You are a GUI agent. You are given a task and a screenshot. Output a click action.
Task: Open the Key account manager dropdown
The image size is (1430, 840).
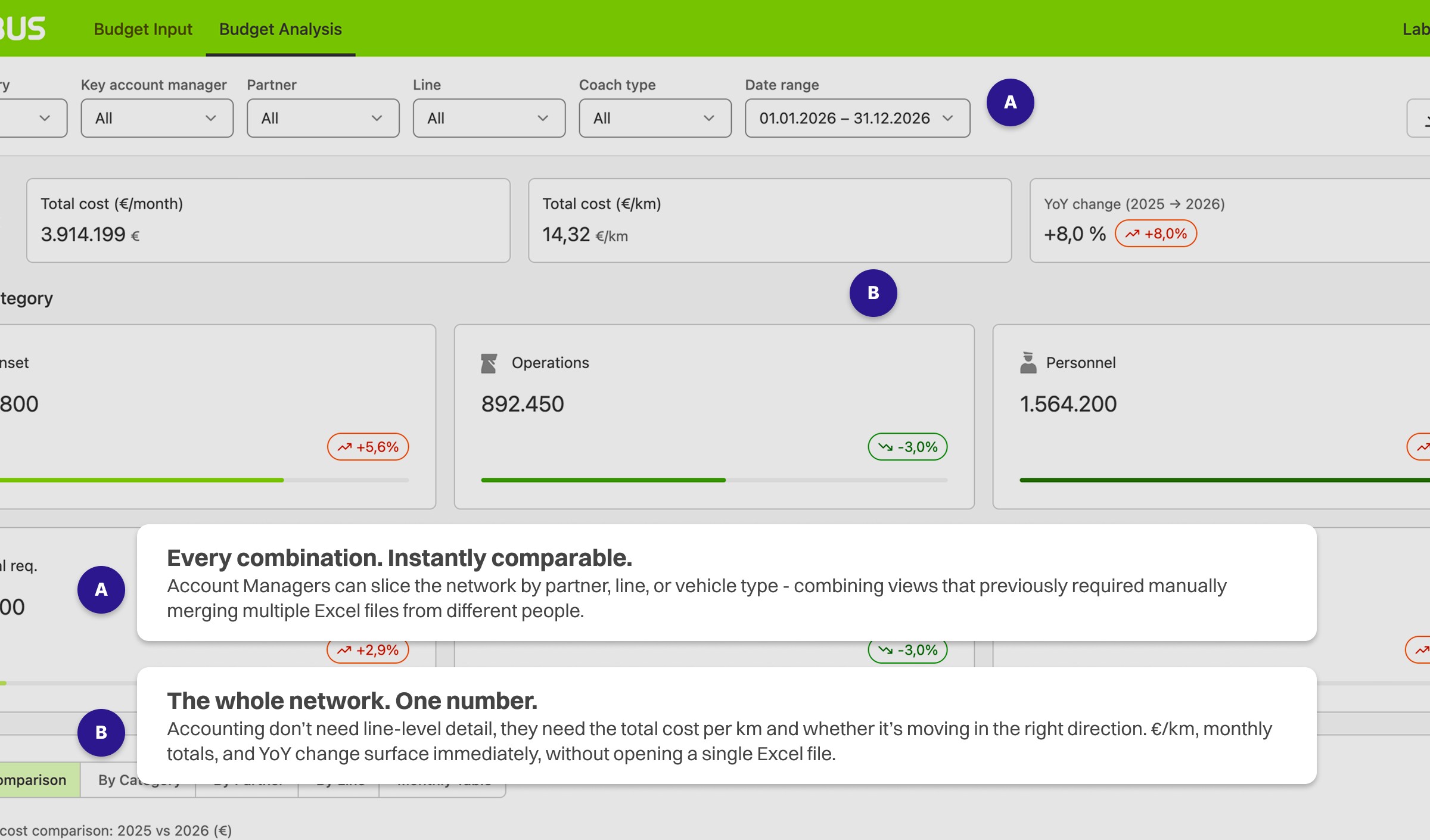point(157,118)
